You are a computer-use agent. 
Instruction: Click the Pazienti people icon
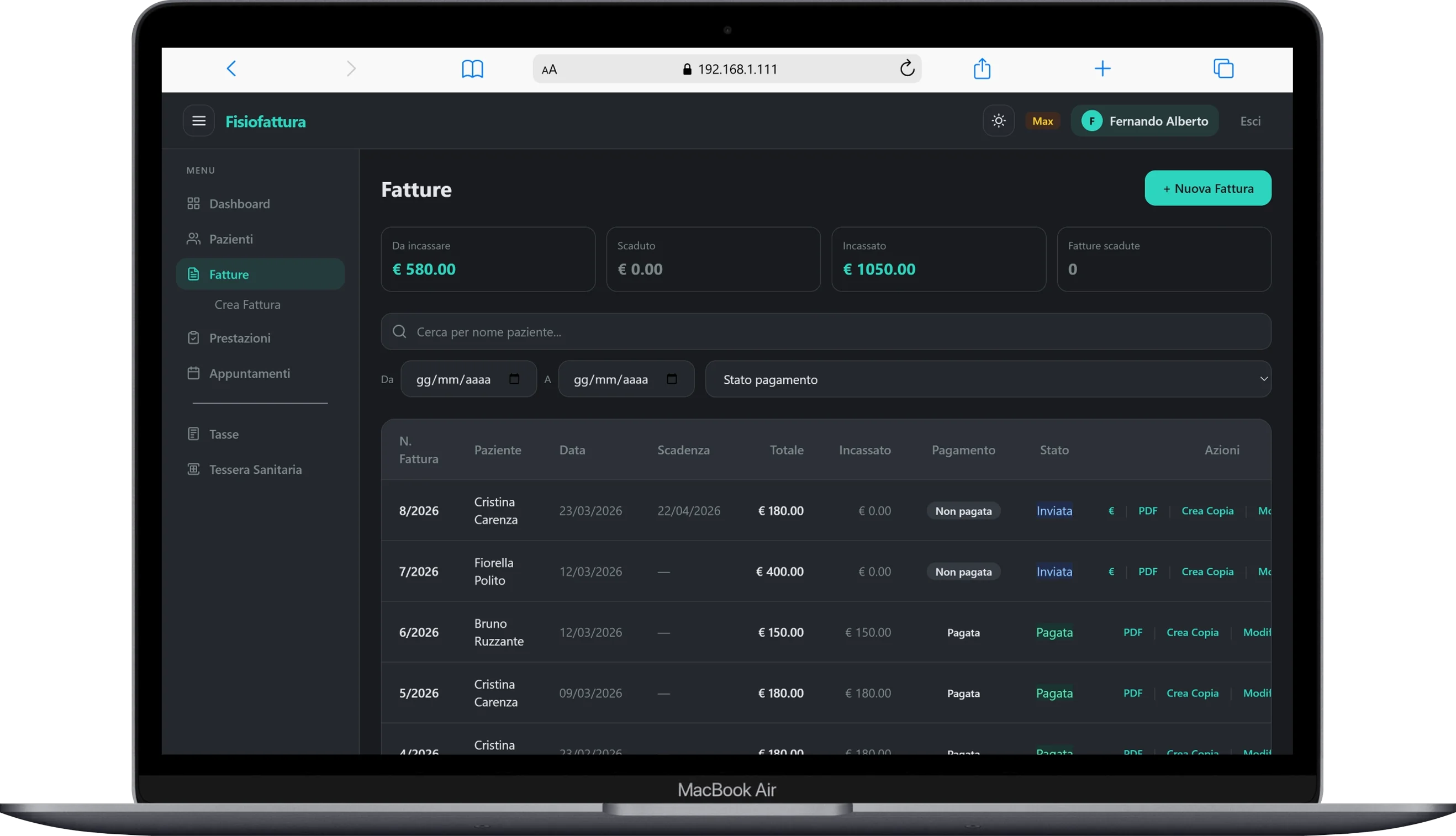[x=193, y=239]
